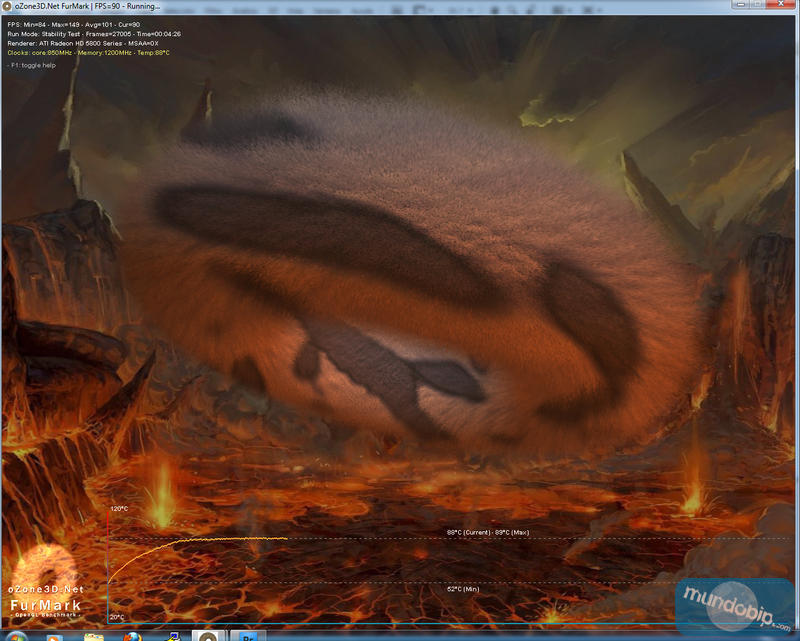Click the '20°C' graph axis label
This screenshot has height=641, width=800.
117,617
